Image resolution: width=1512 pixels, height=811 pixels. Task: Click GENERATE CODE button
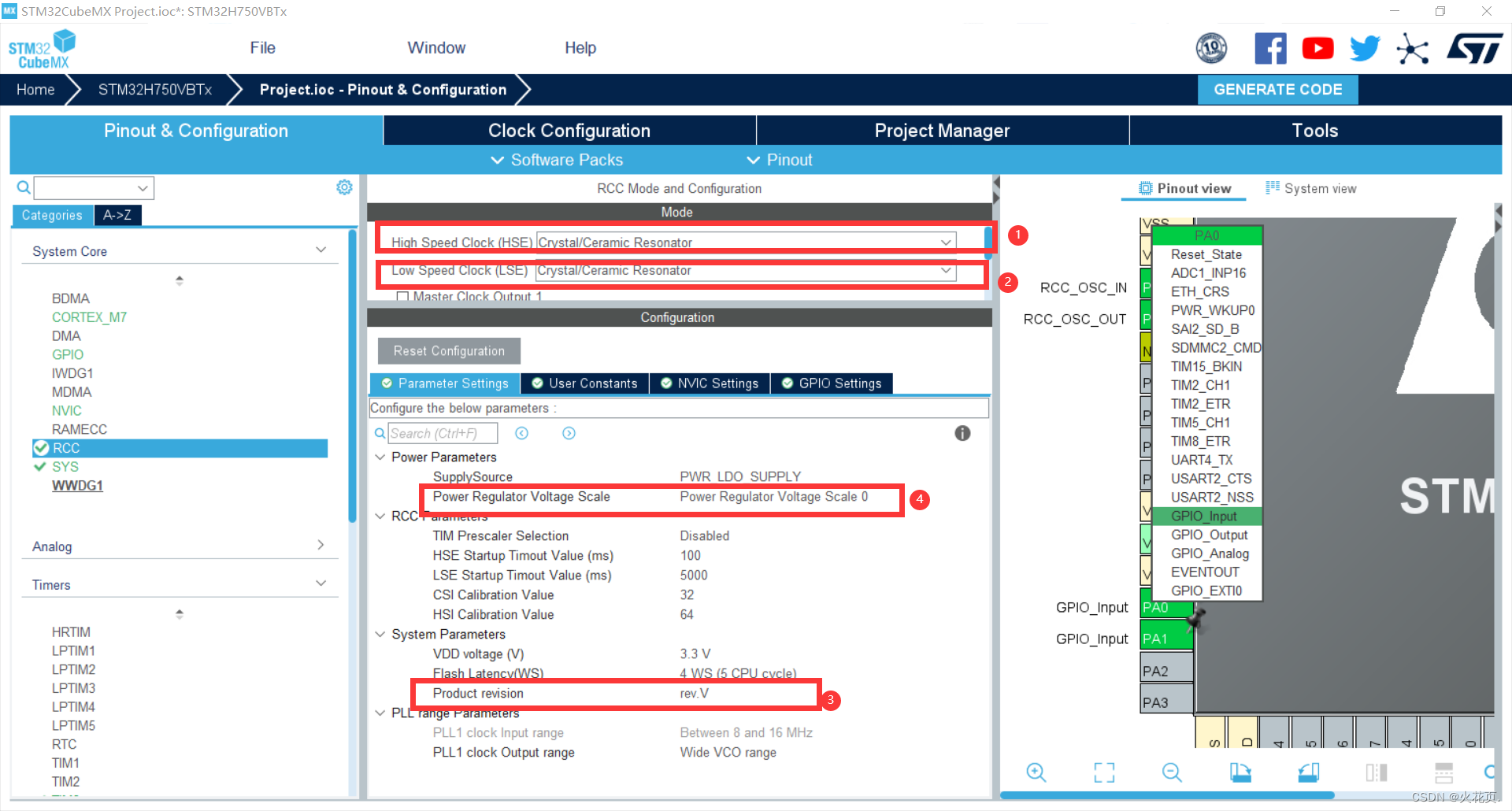coord(1277,90)
